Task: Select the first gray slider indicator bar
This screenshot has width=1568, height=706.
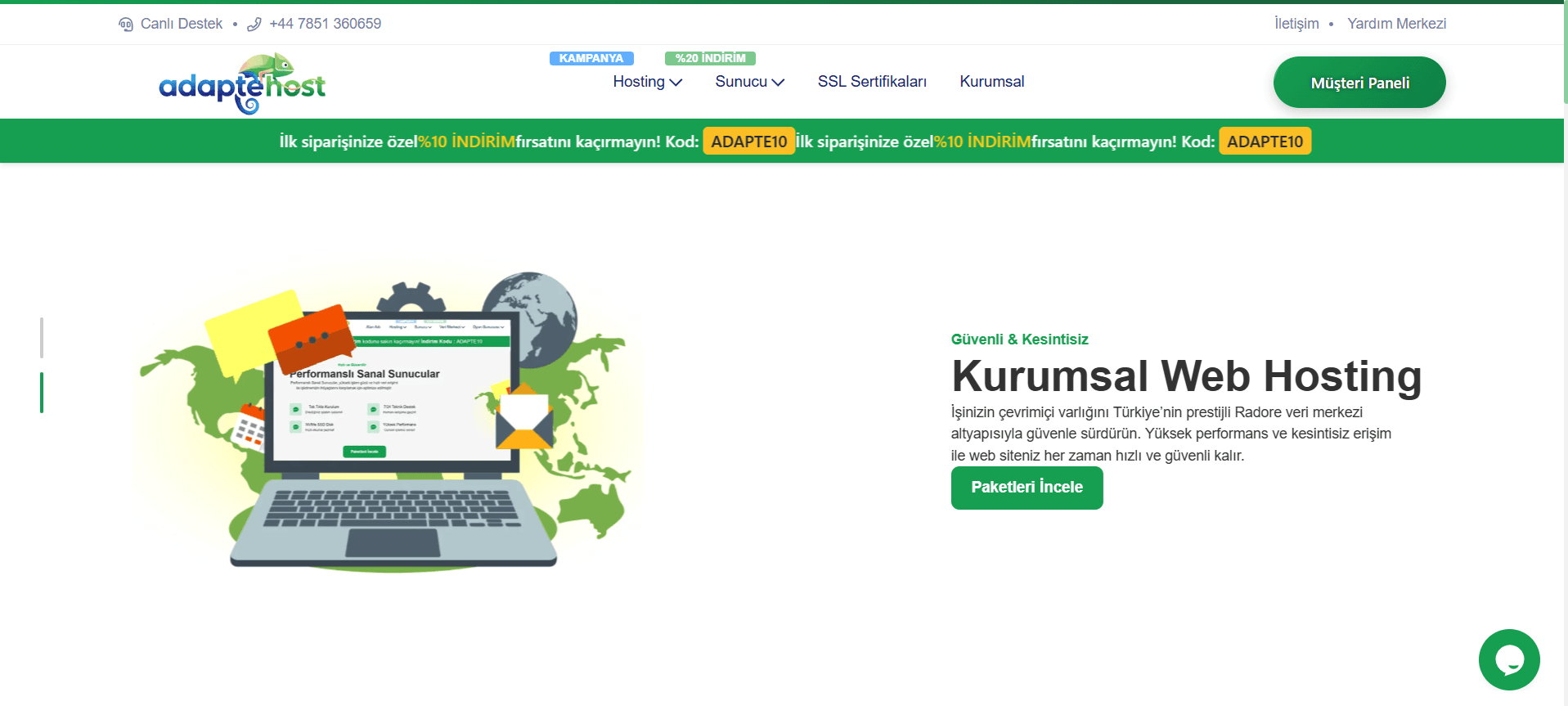Action: pos(42,338)
